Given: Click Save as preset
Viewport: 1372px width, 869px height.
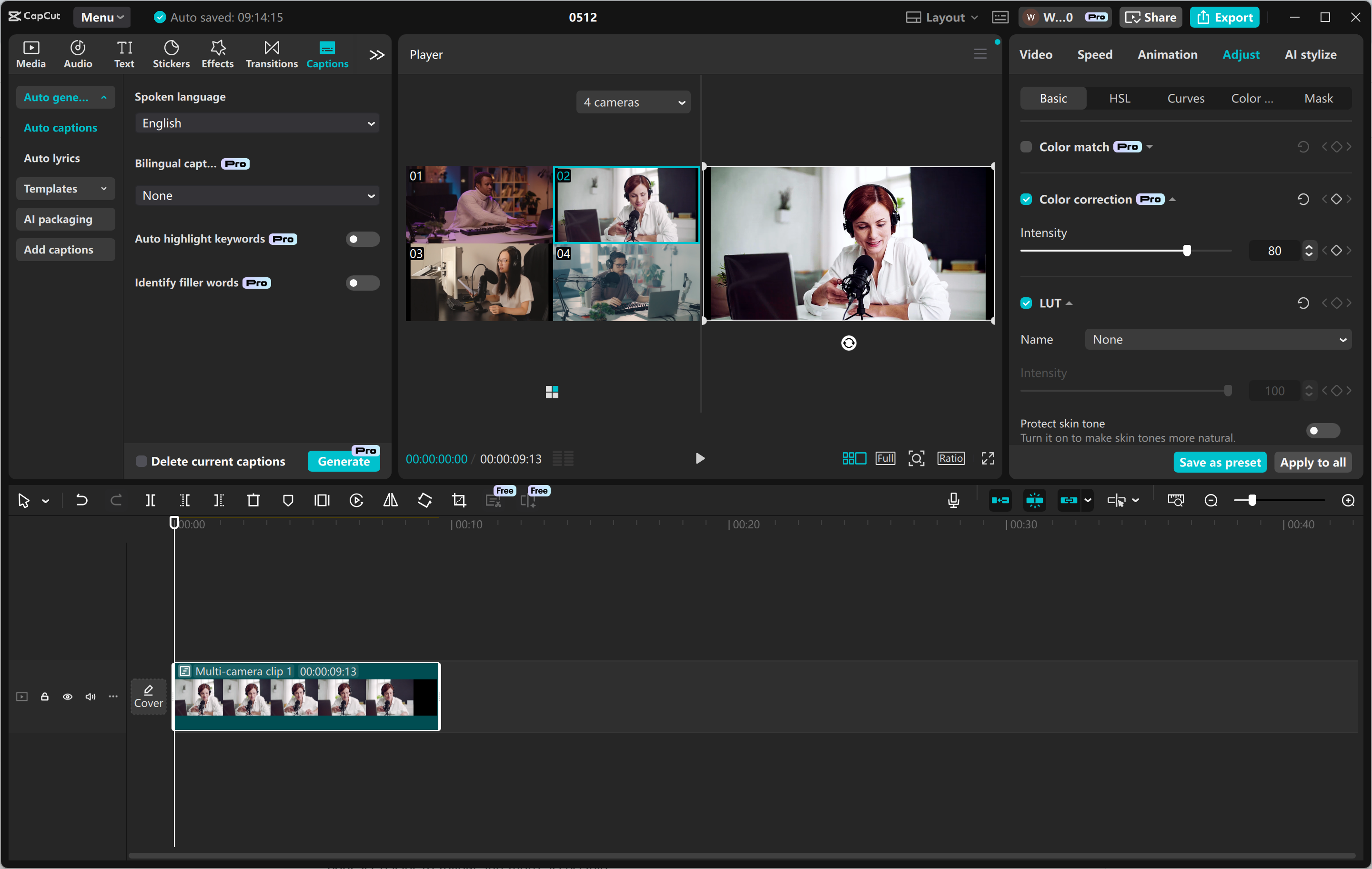Looking at the screenshot, I should [x=1219, y=462].
